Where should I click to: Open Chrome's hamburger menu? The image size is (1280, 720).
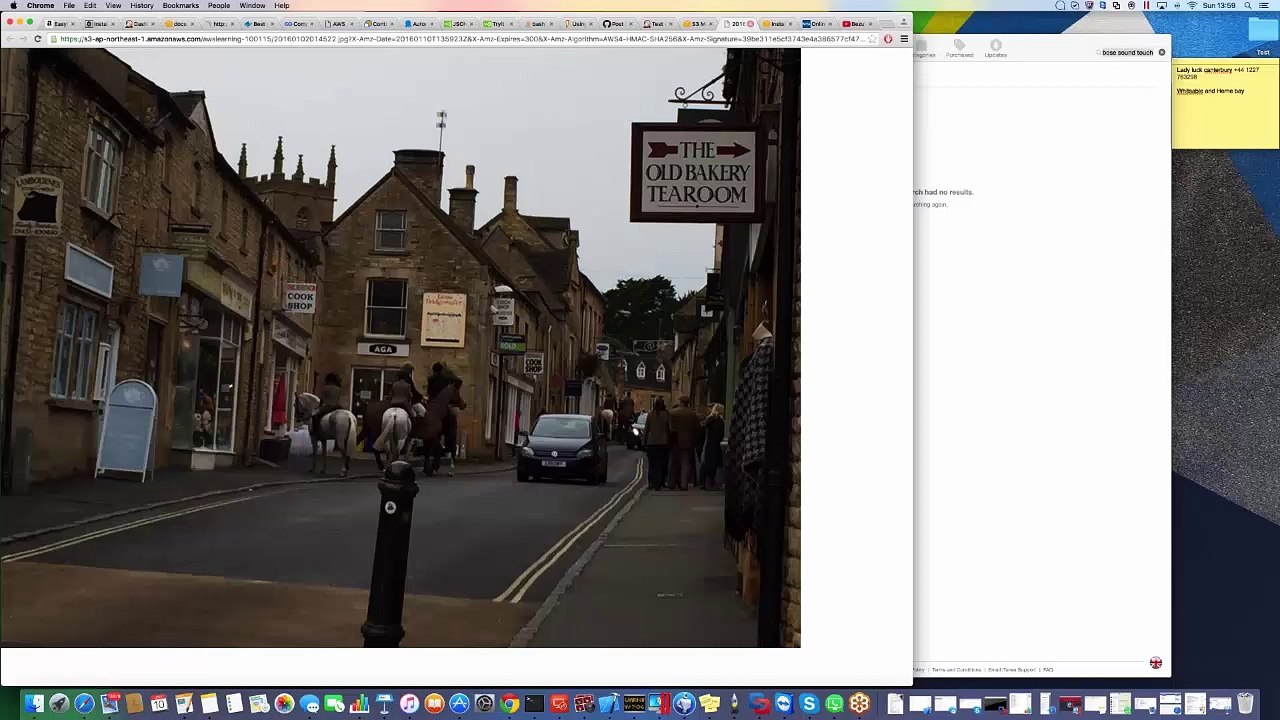[x=904, y=39]
